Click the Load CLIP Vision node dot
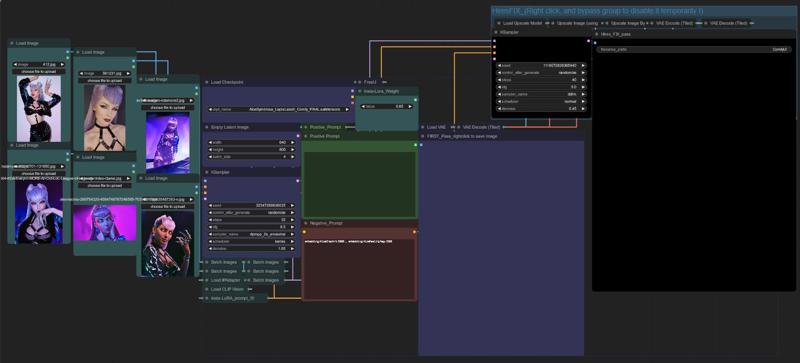800x363 pixels. coord(207,289)
